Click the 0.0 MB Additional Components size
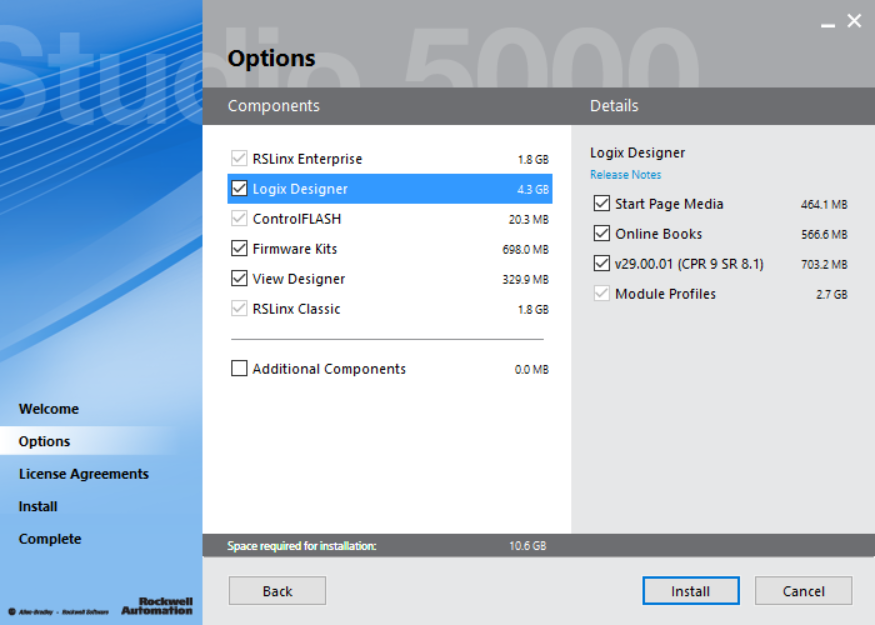This screenshot has height=625, width=875. point(532,369)
